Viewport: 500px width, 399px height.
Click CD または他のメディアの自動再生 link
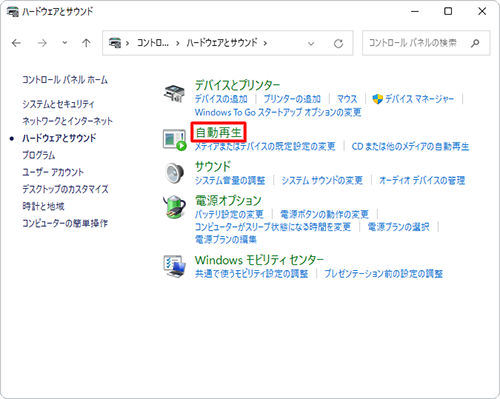410,146
